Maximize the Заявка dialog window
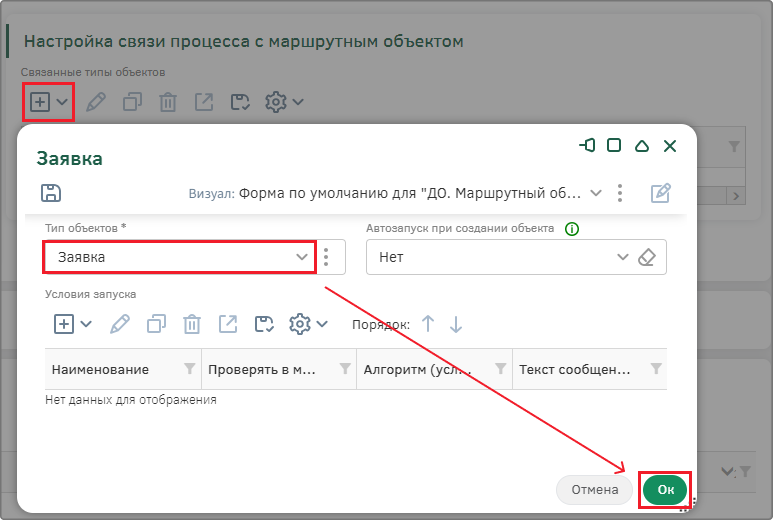 [614, 145]
